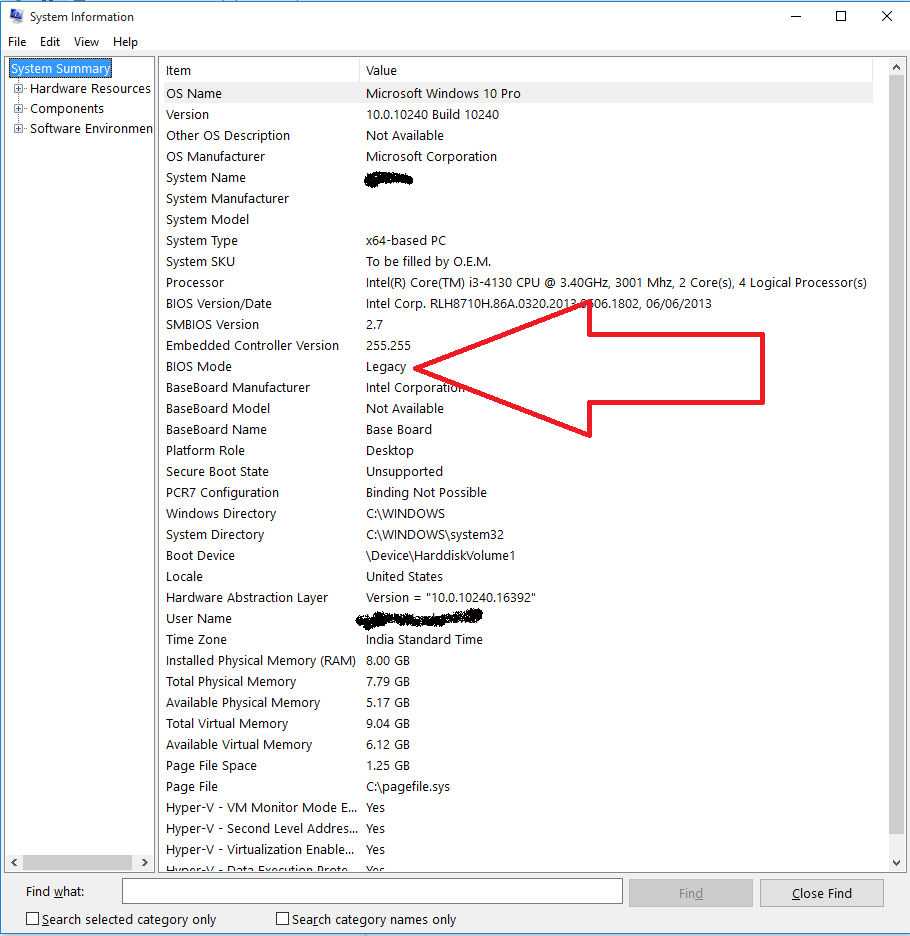Expand the Software Environment tree node

point(19,128)
